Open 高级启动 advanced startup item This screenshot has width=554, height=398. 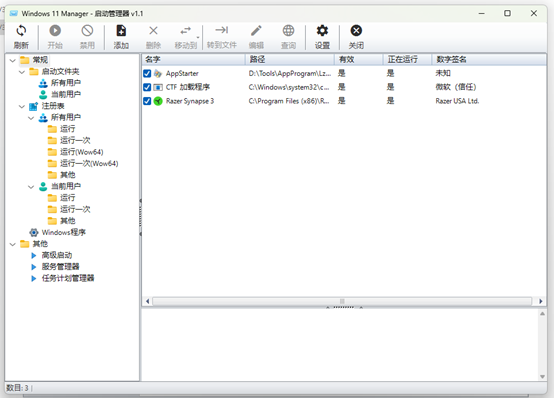point(57,255)
